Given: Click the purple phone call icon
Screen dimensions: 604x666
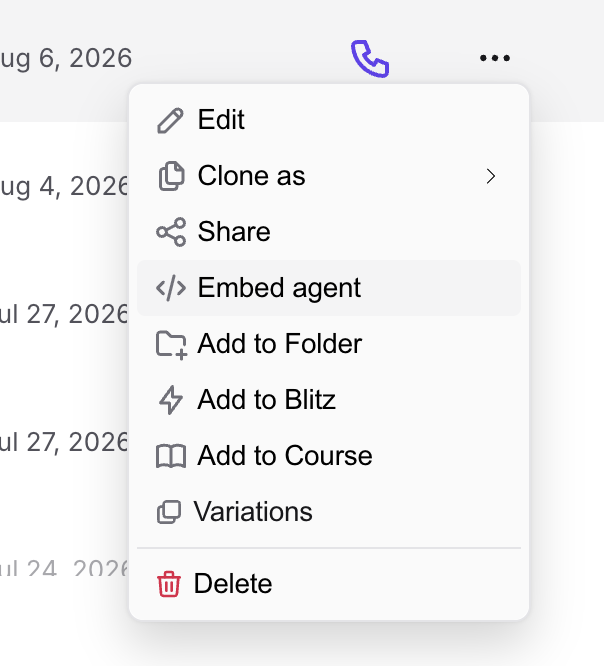Looking at the screenshot, I should coord(370,59).
